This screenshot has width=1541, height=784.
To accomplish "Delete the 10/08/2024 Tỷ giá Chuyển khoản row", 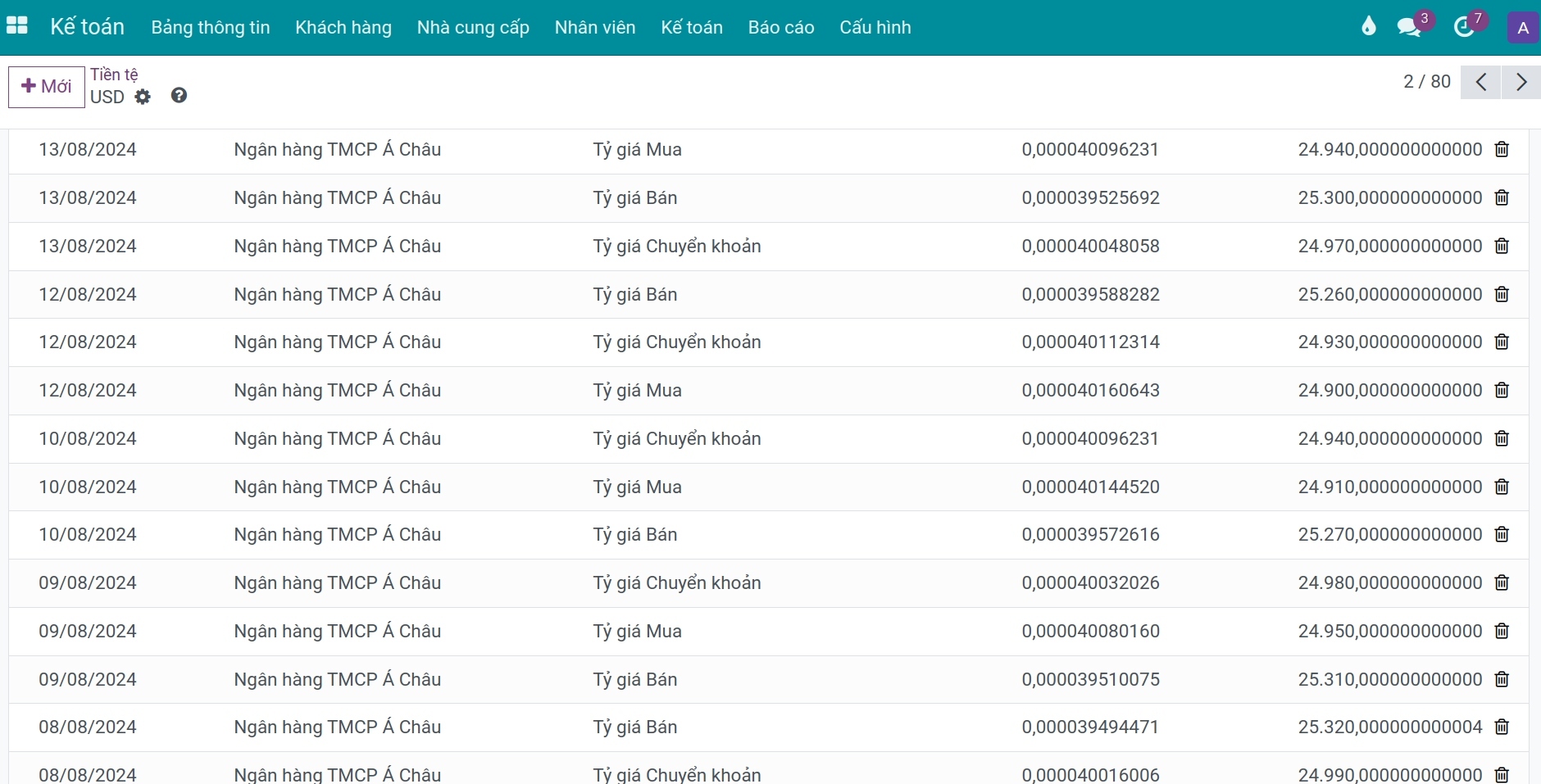I will pyautogui.click(x=1502, y=438).
